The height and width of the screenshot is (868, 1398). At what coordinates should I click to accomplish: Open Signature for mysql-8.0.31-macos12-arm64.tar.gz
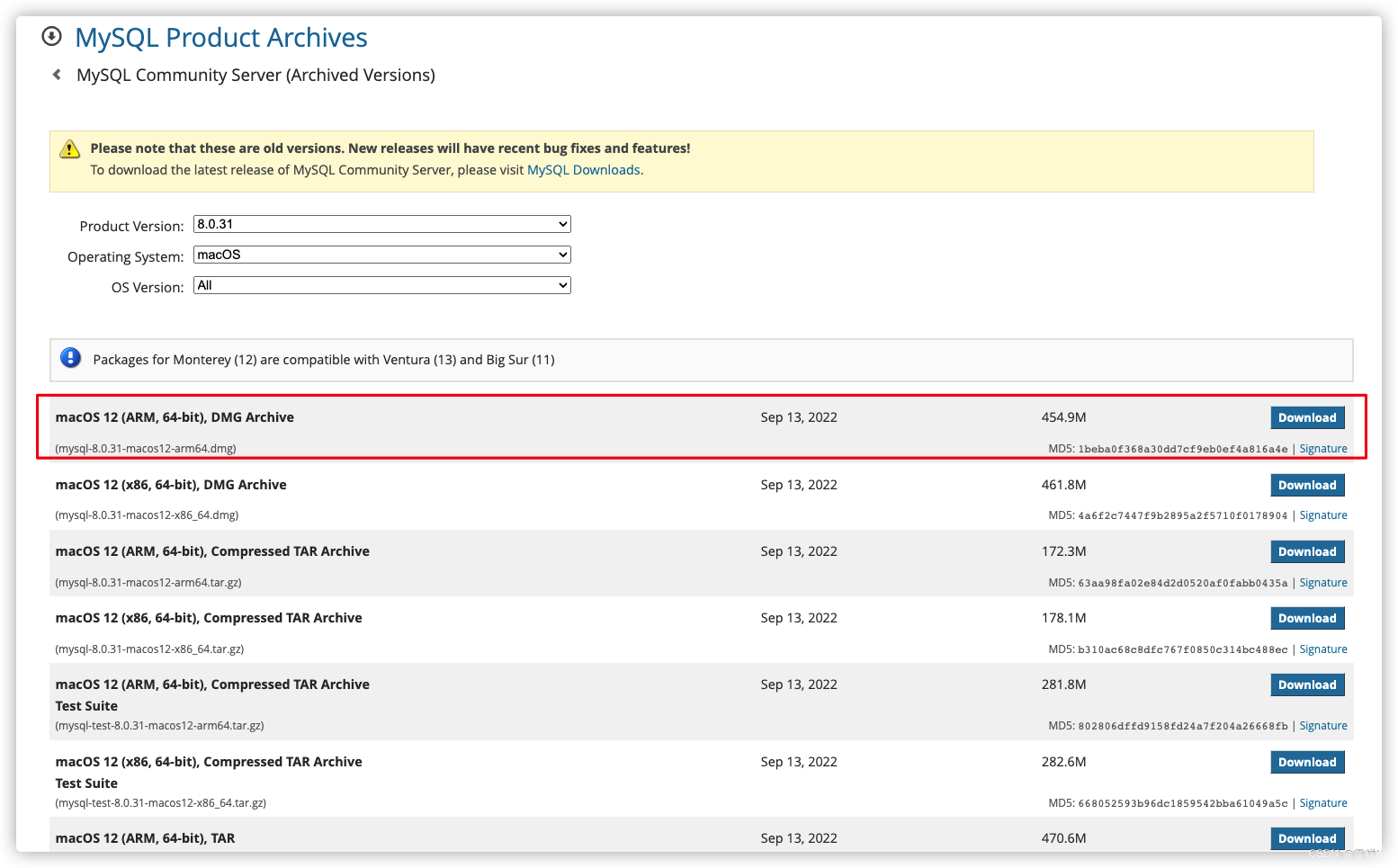[x=1323, y=583]
